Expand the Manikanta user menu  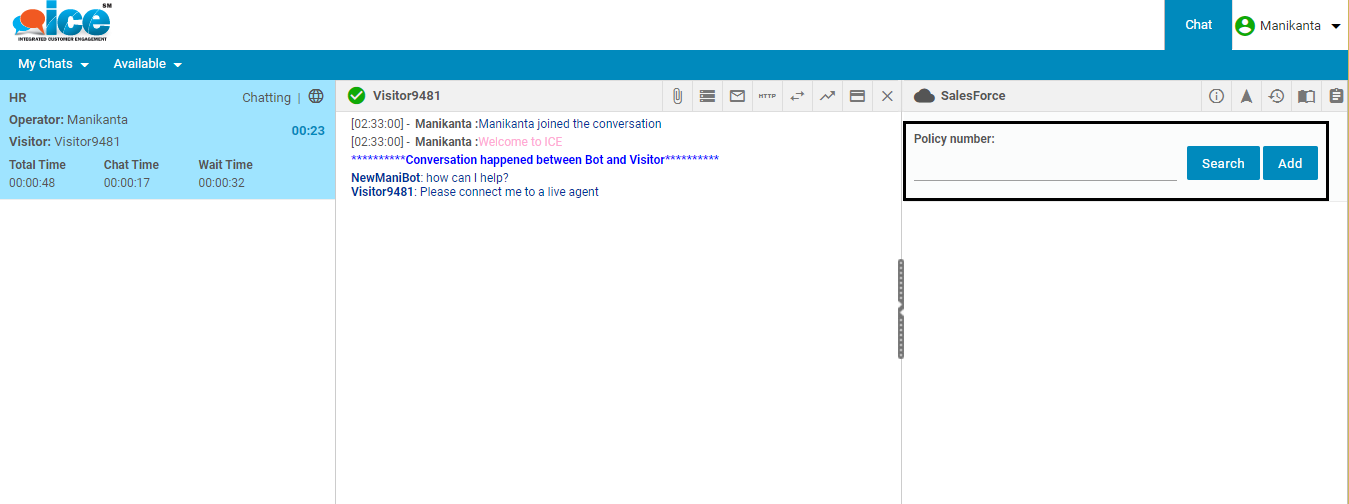pos(1289,26)
